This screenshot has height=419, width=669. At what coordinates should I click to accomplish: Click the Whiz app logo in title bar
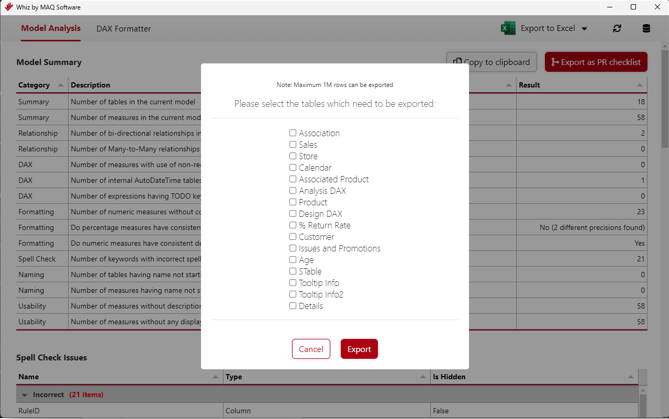click(8, 7)
